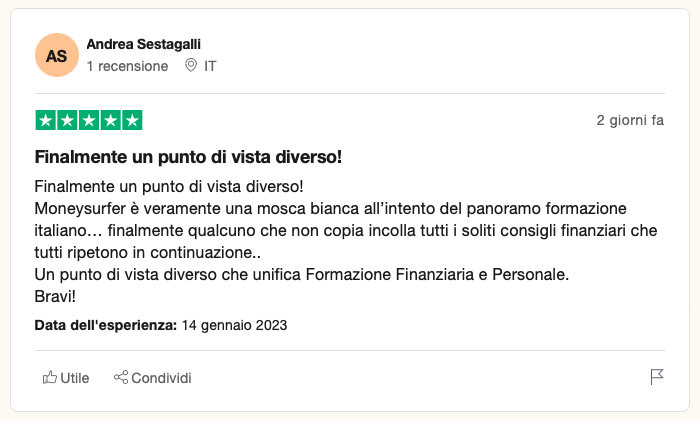Click the '2 giorni fa' timestamp

tap(630, 120)
